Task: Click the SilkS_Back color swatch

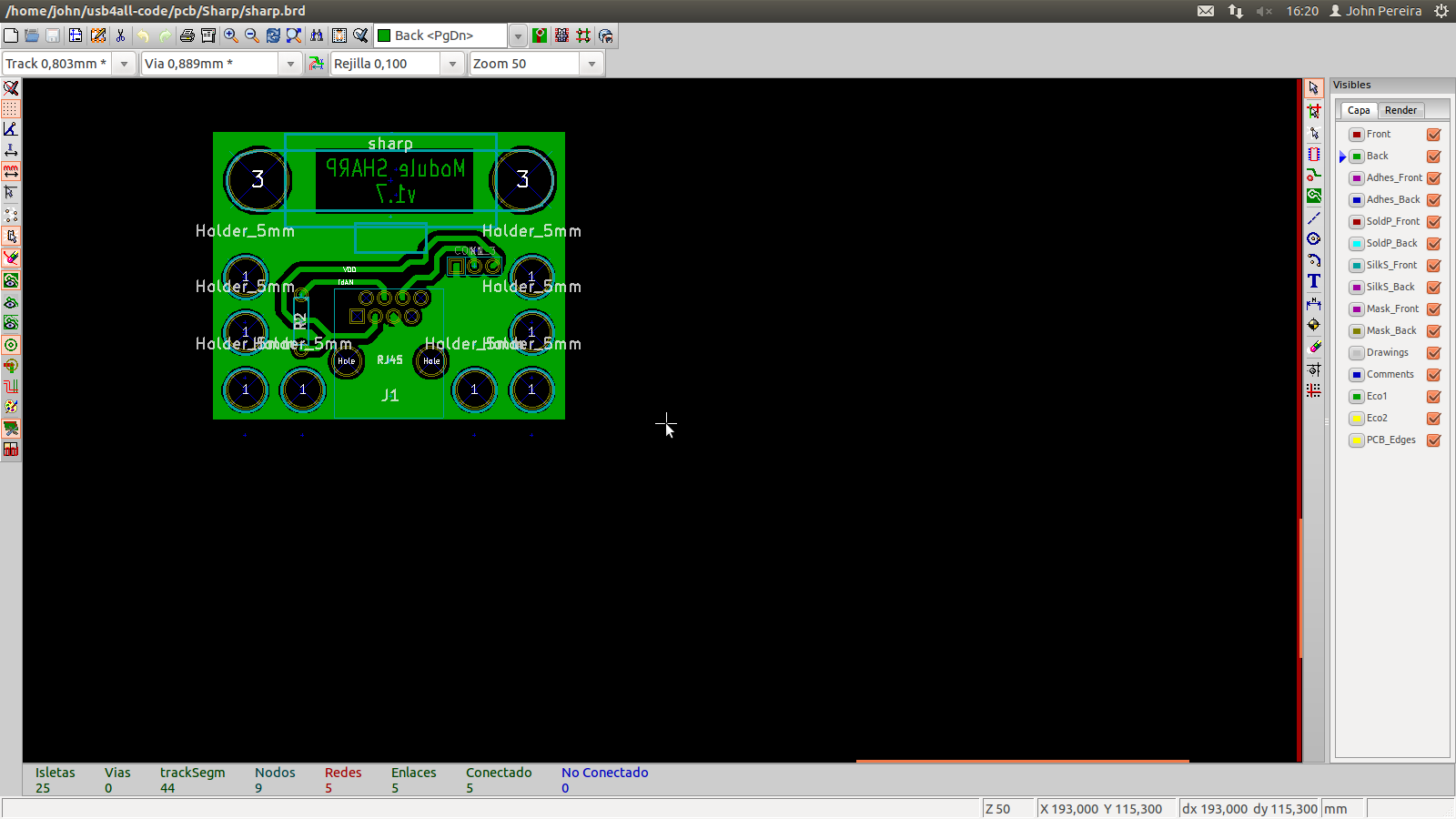Action: click(1357, 288)
